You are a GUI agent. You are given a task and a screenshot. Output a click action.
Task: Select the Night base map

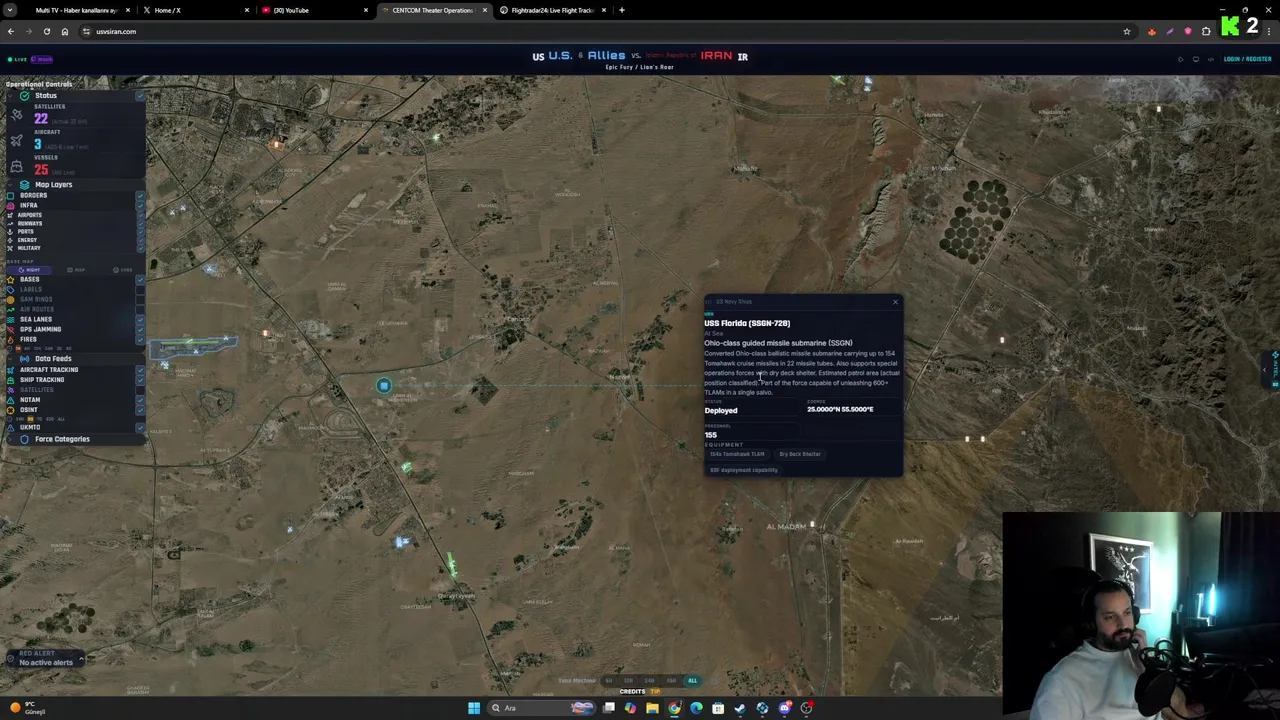29,270
